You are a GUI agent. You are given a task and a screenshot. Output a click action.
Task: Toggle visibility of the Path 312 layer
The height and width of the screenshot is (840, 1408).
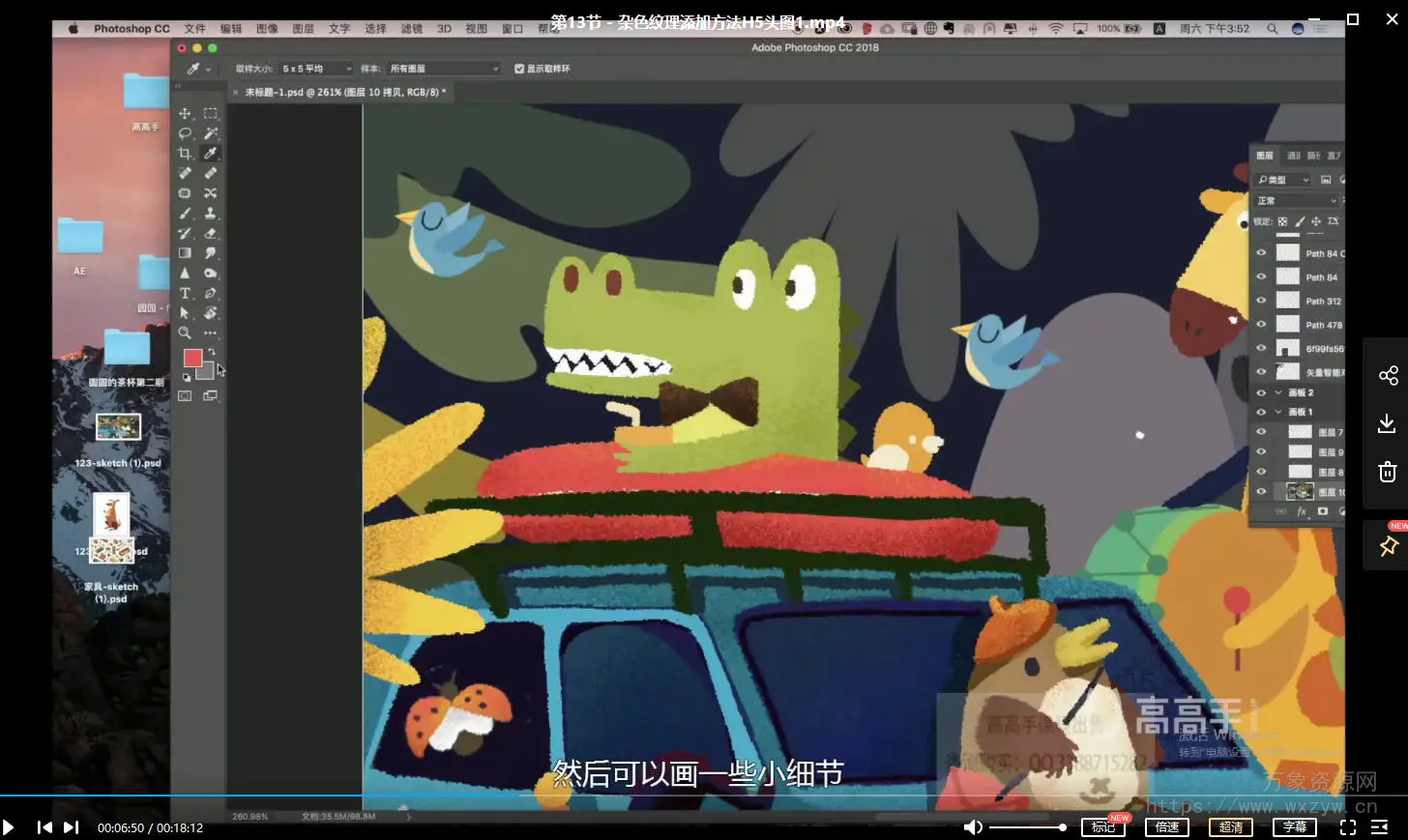coord(1261,301)
